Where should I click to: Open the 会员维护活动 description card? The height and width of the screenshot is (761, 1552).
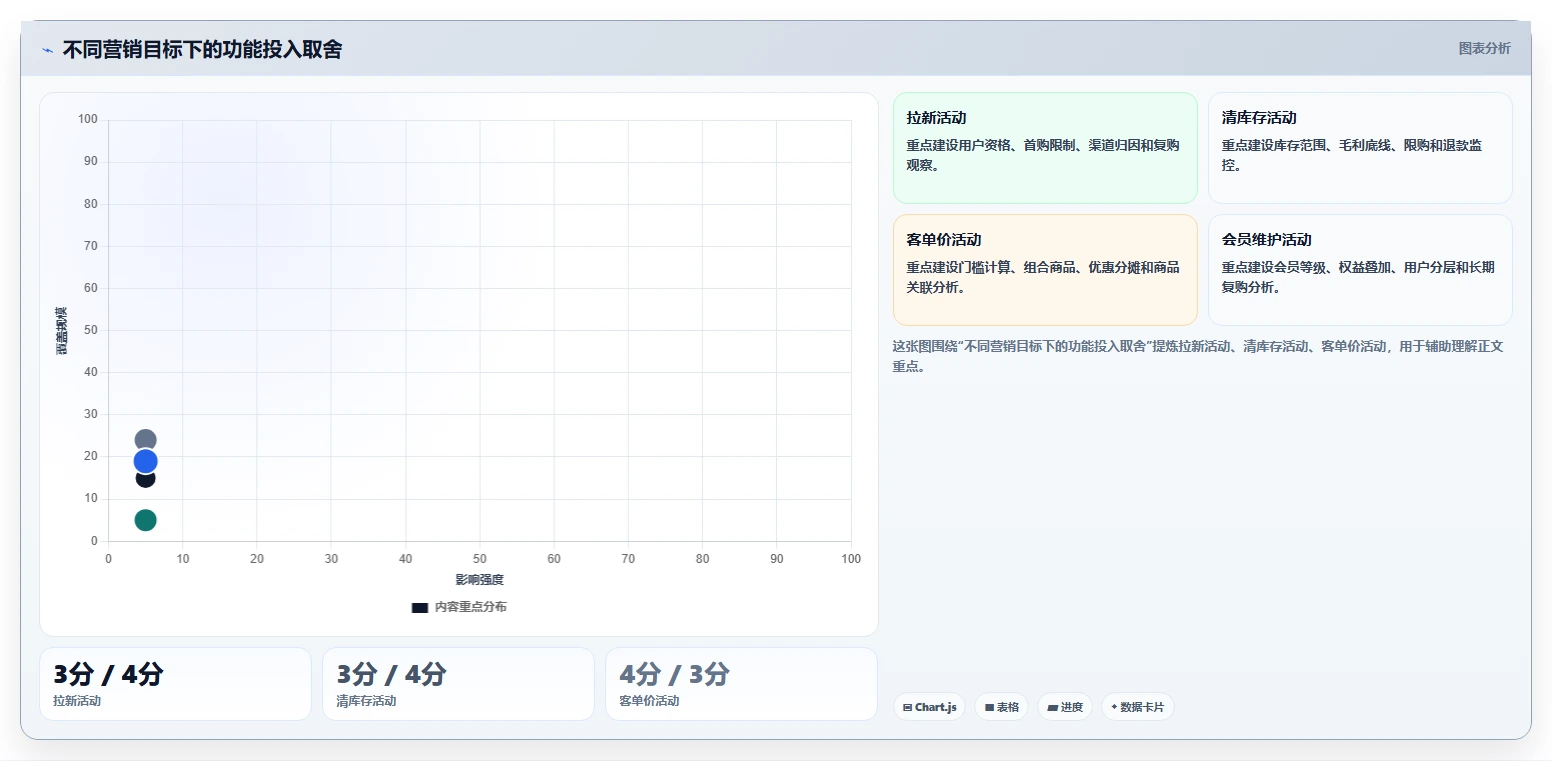coord(1360,270)
